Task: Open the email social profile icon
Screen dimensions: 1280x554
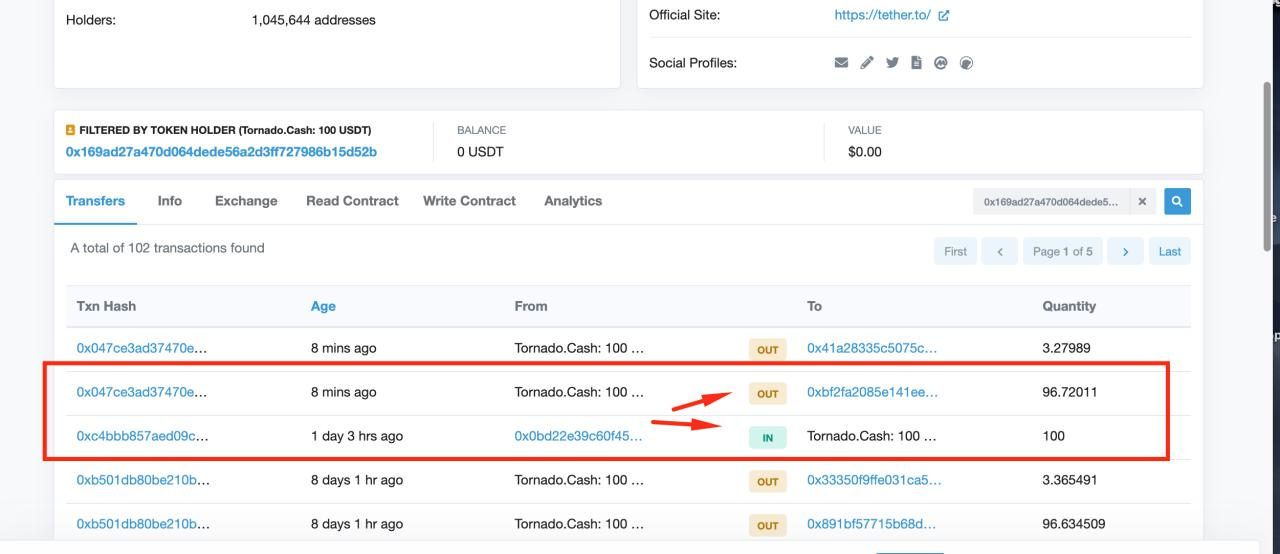Action: 841,63
